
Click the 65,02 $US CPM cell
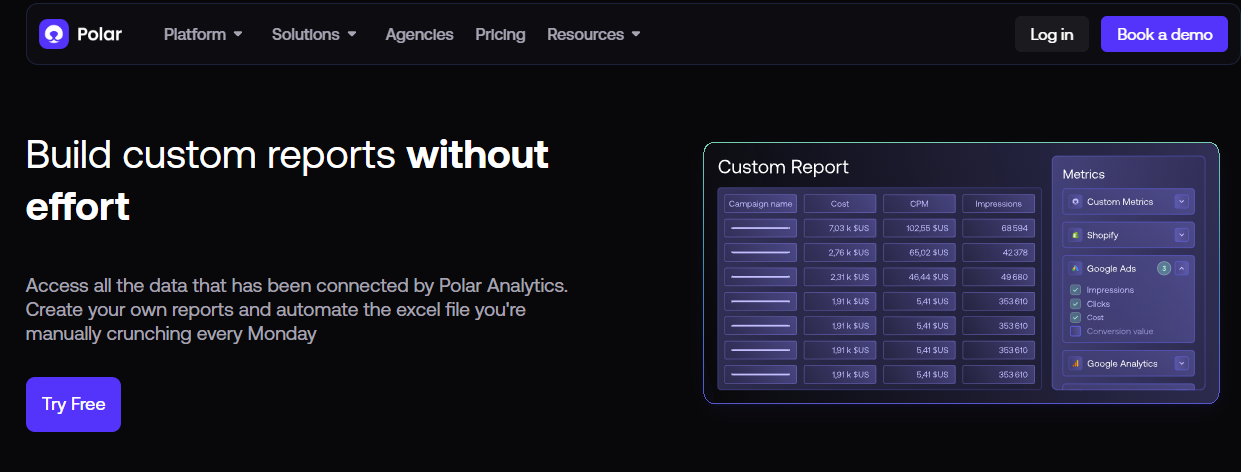point(919,252)
